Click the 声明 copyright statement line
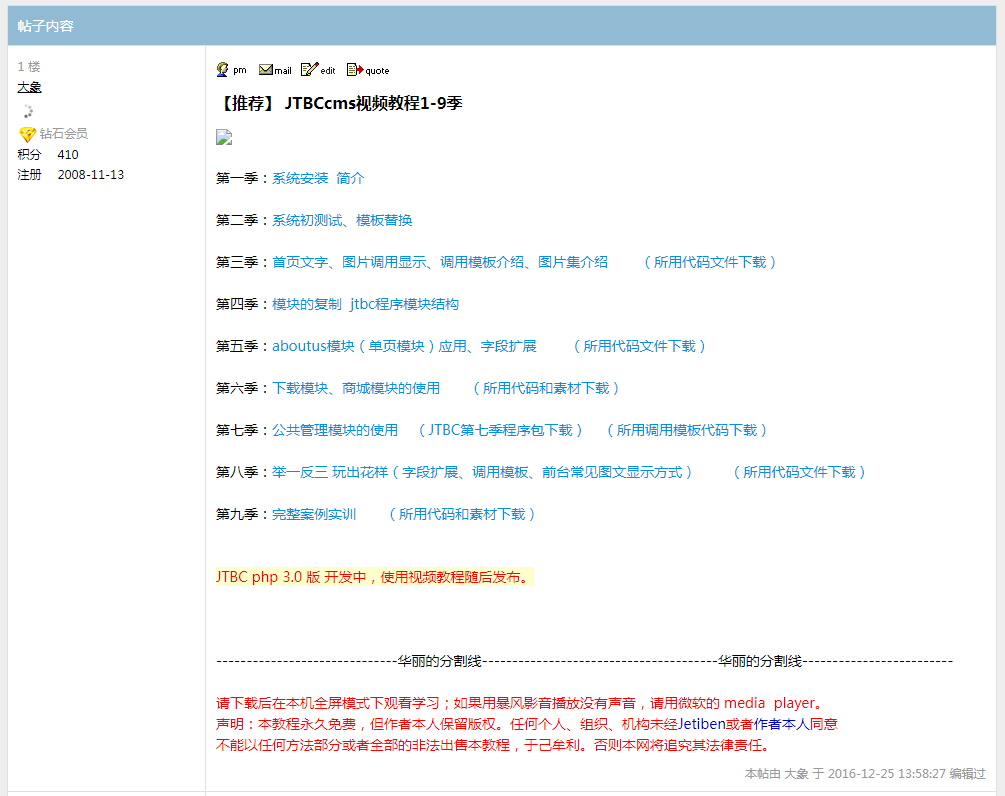The image size is (1005, 796). (527, 724)
